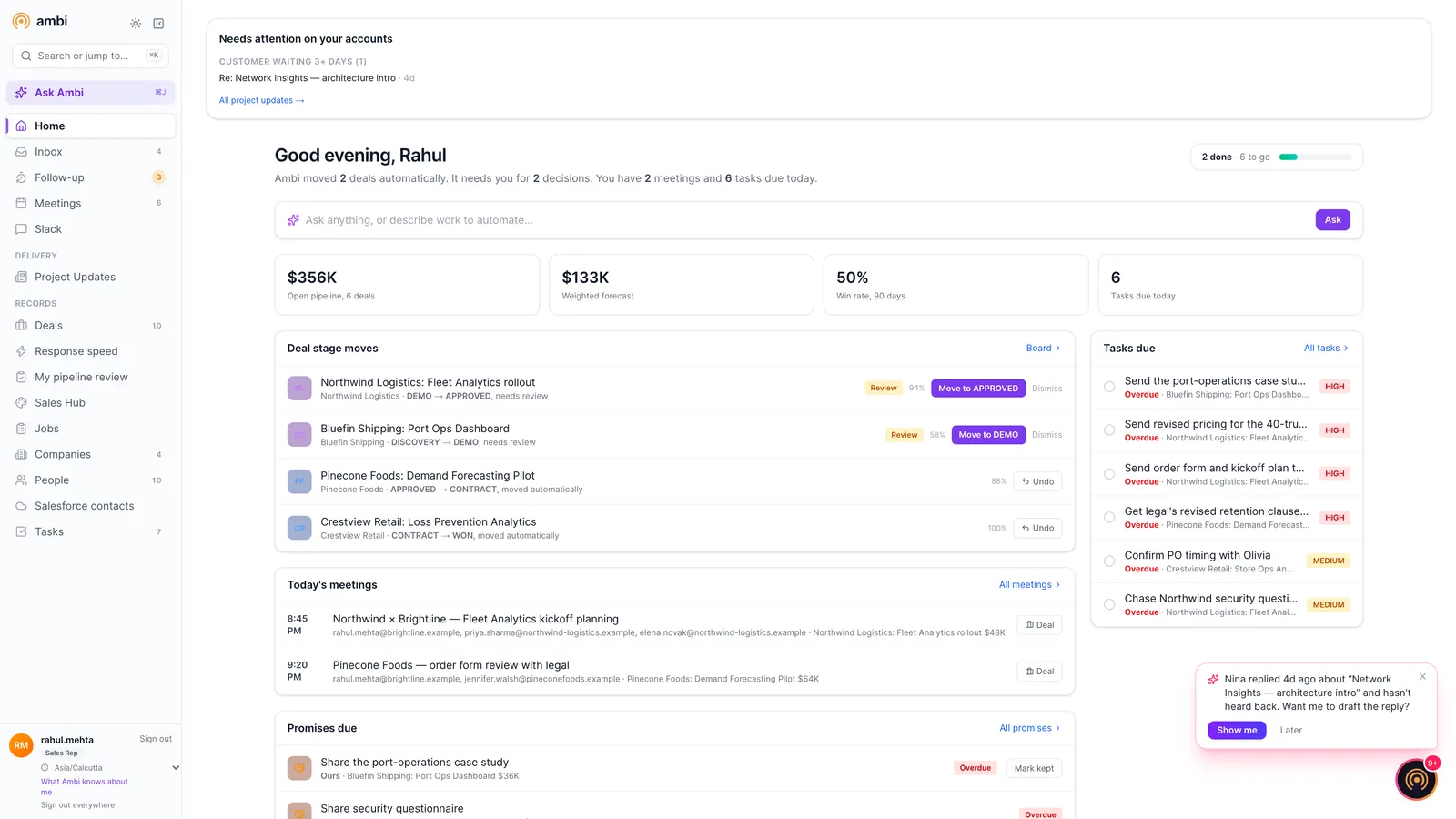Expand All promises chevron link
The image size is (1456, 819).
1029,728
